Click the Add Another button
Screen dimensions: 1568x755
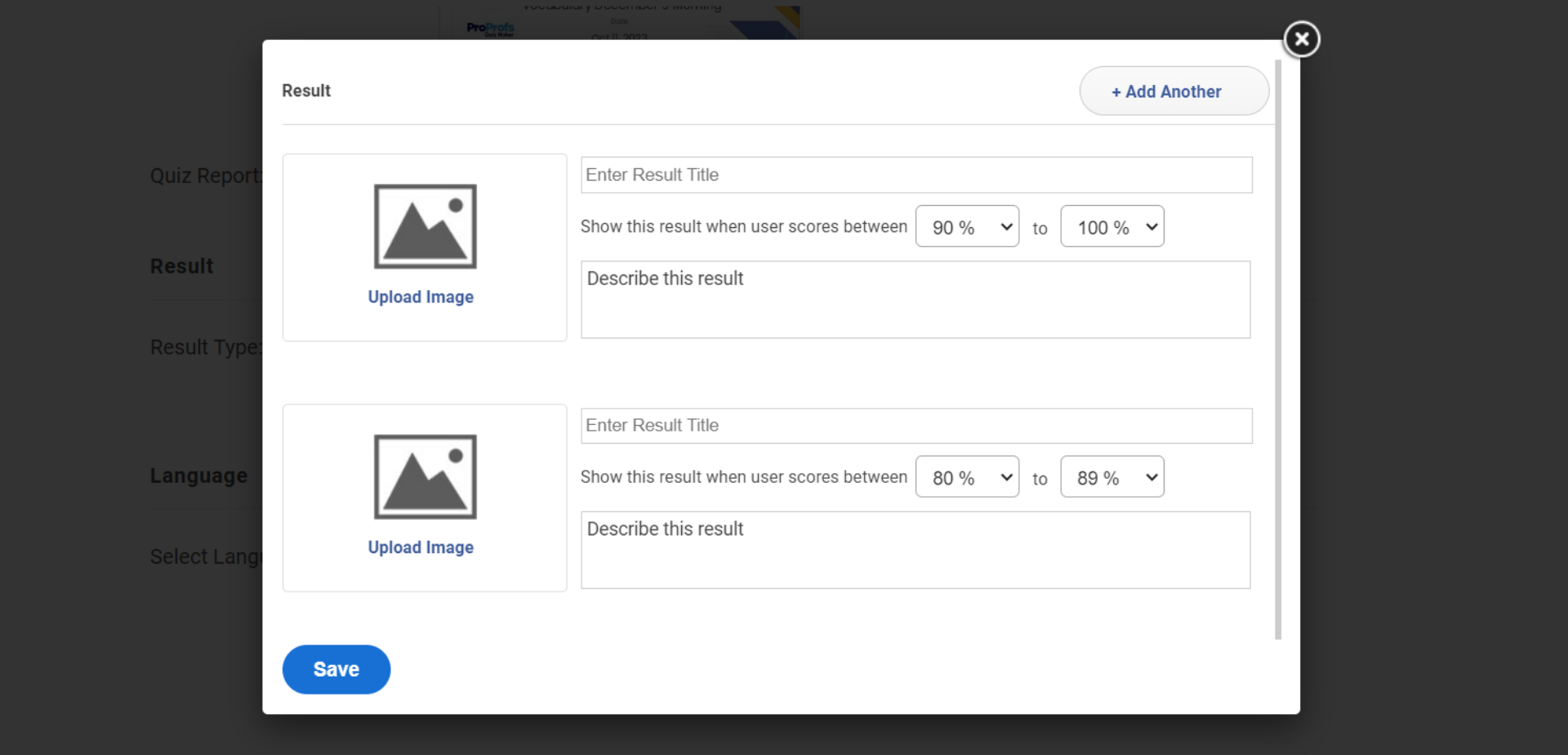pos(1174,92)
